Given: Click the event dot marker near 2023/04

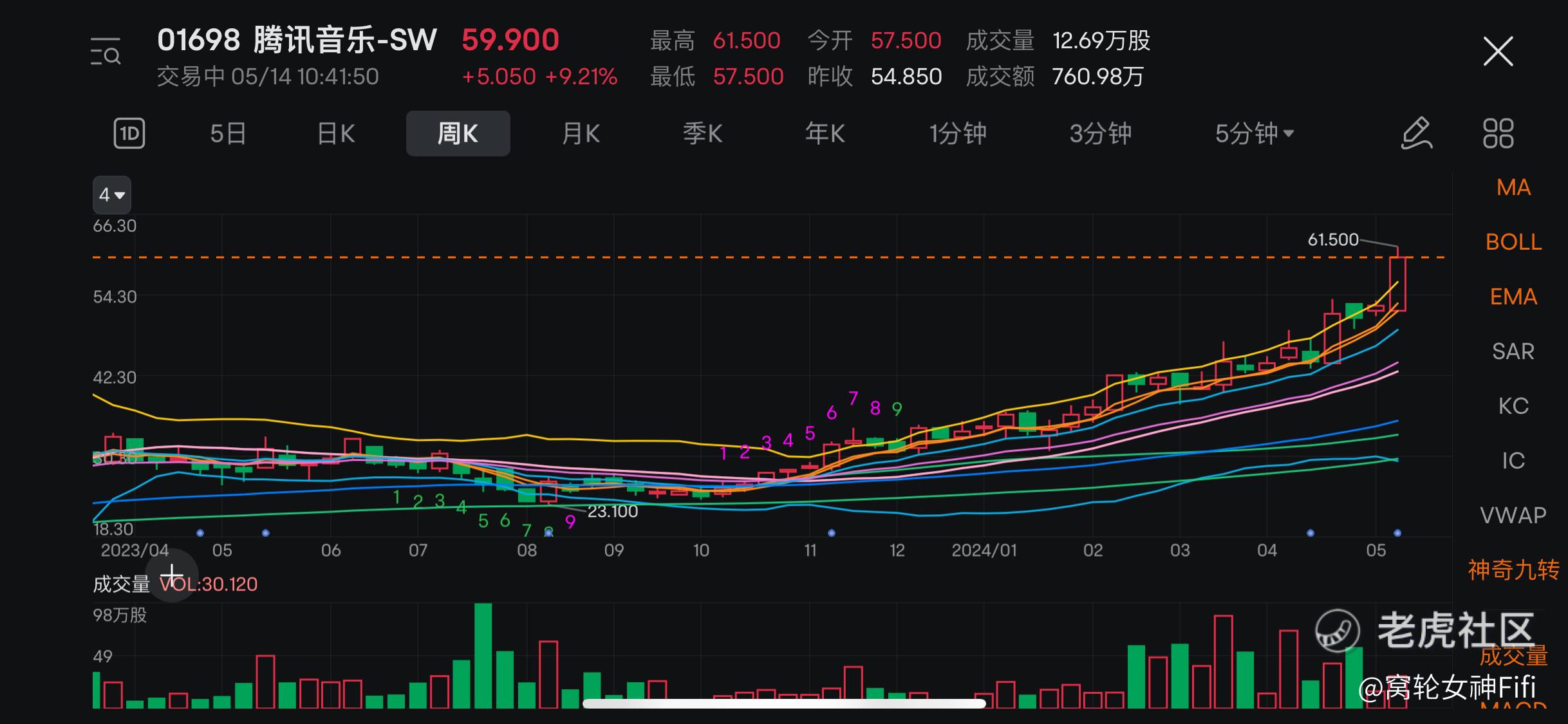Looking at the screenshot, I should tap(200, 533).
